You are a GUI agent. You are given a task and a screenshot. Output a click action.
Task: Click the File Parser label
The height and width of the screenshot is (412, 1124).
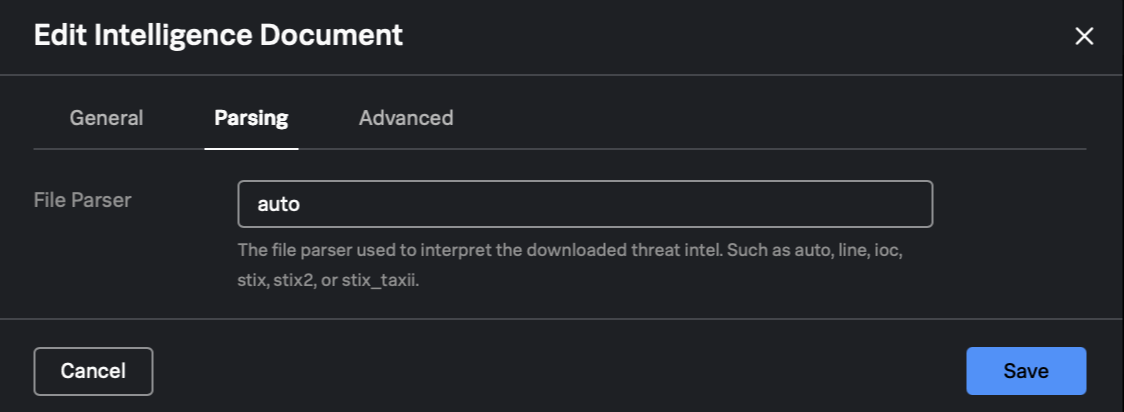83,200
